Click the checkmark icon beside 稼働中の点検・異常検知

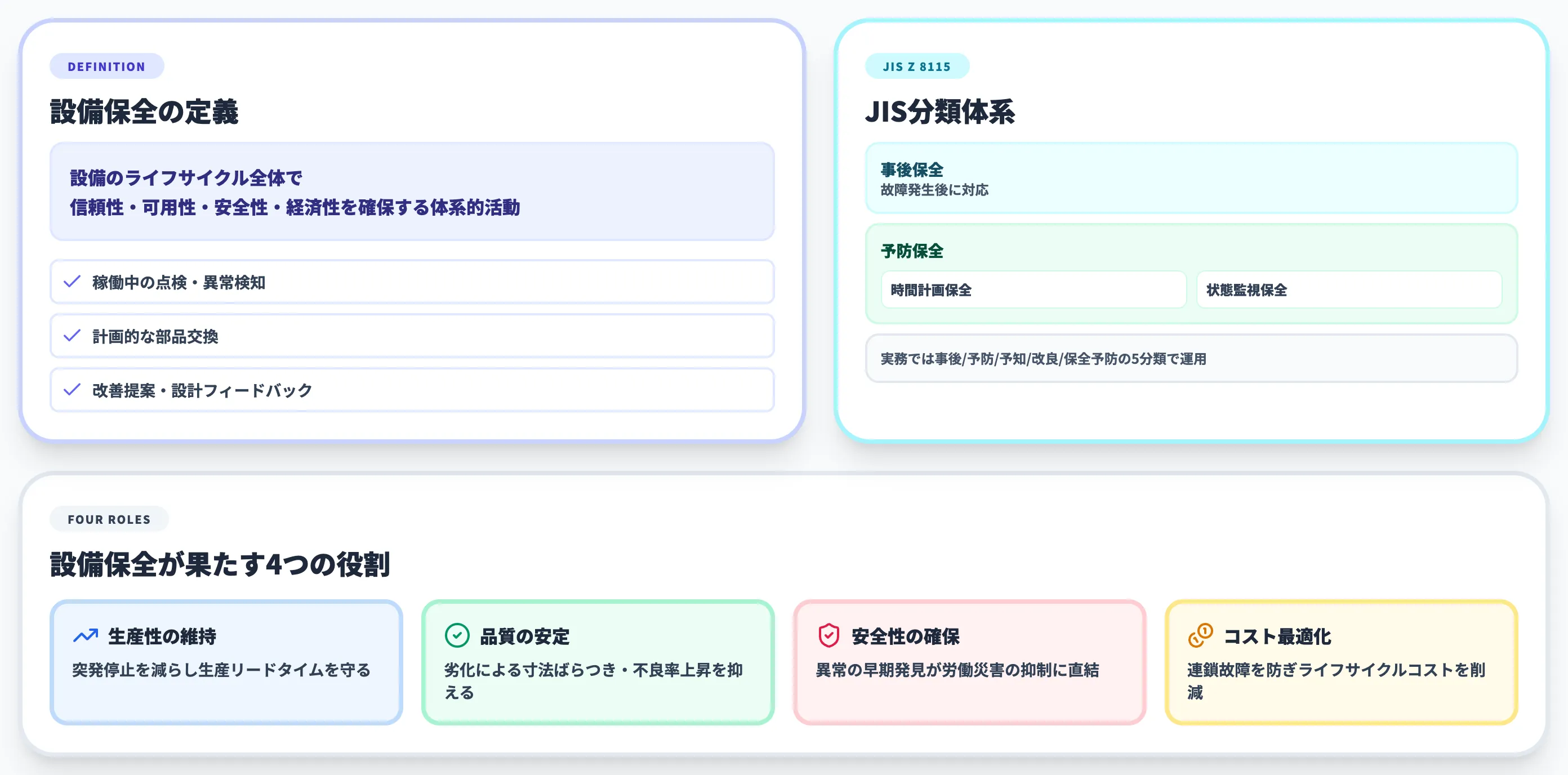point(71,281)
